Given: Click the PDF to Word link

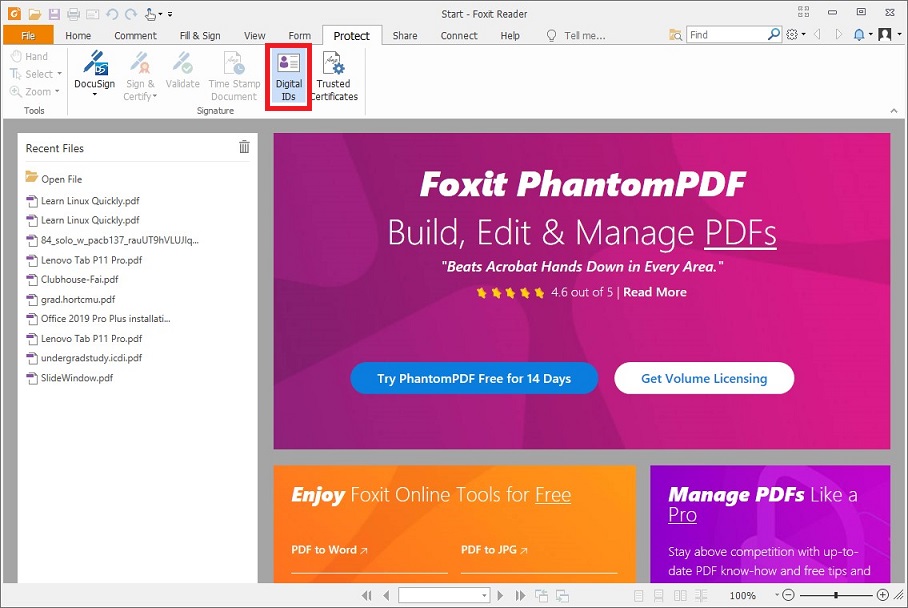Looking at the screenshot, I should pyautogui.click(x=329, y=550).
